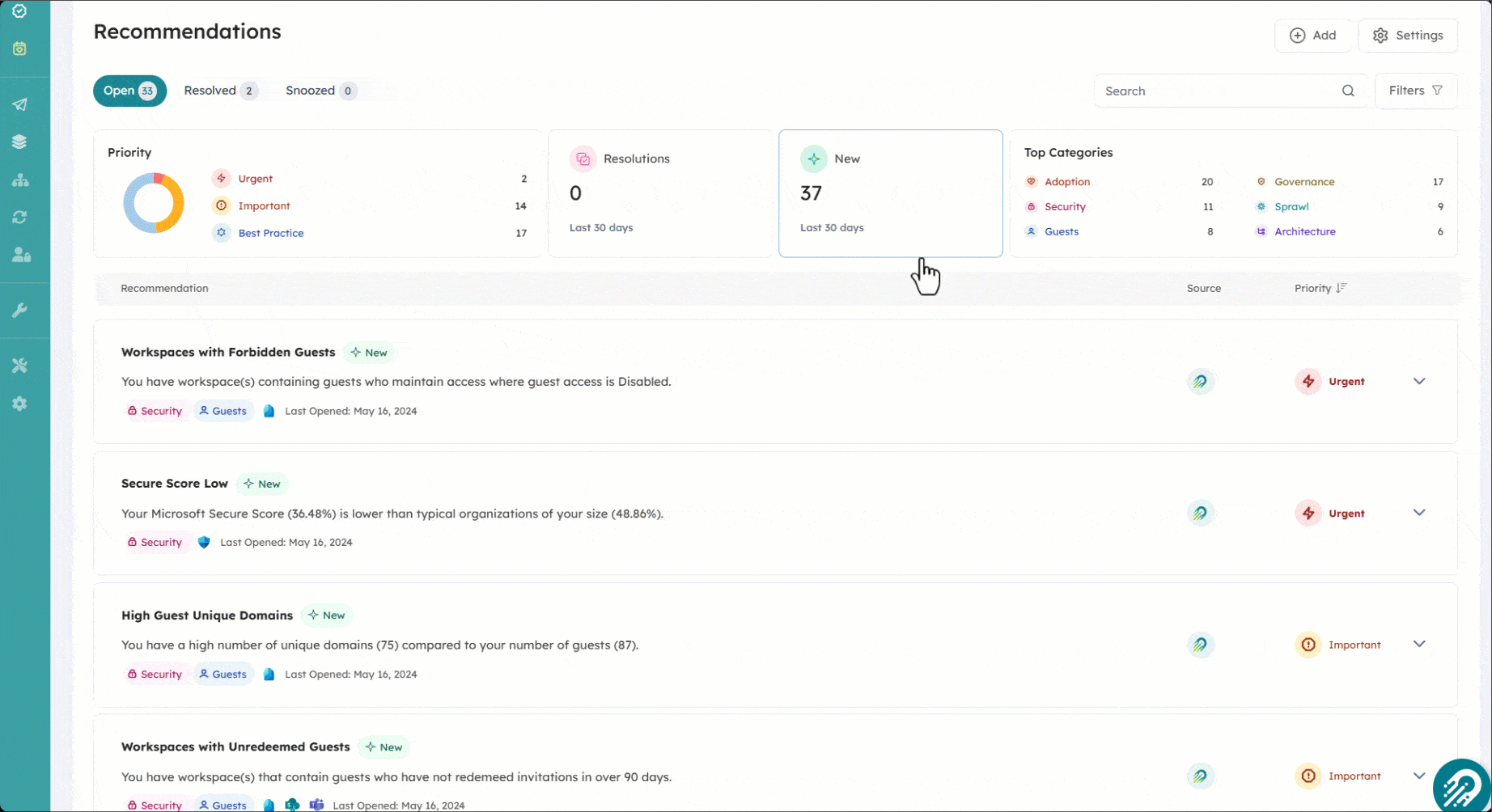Click the Add button

[x=1312, y=35]
